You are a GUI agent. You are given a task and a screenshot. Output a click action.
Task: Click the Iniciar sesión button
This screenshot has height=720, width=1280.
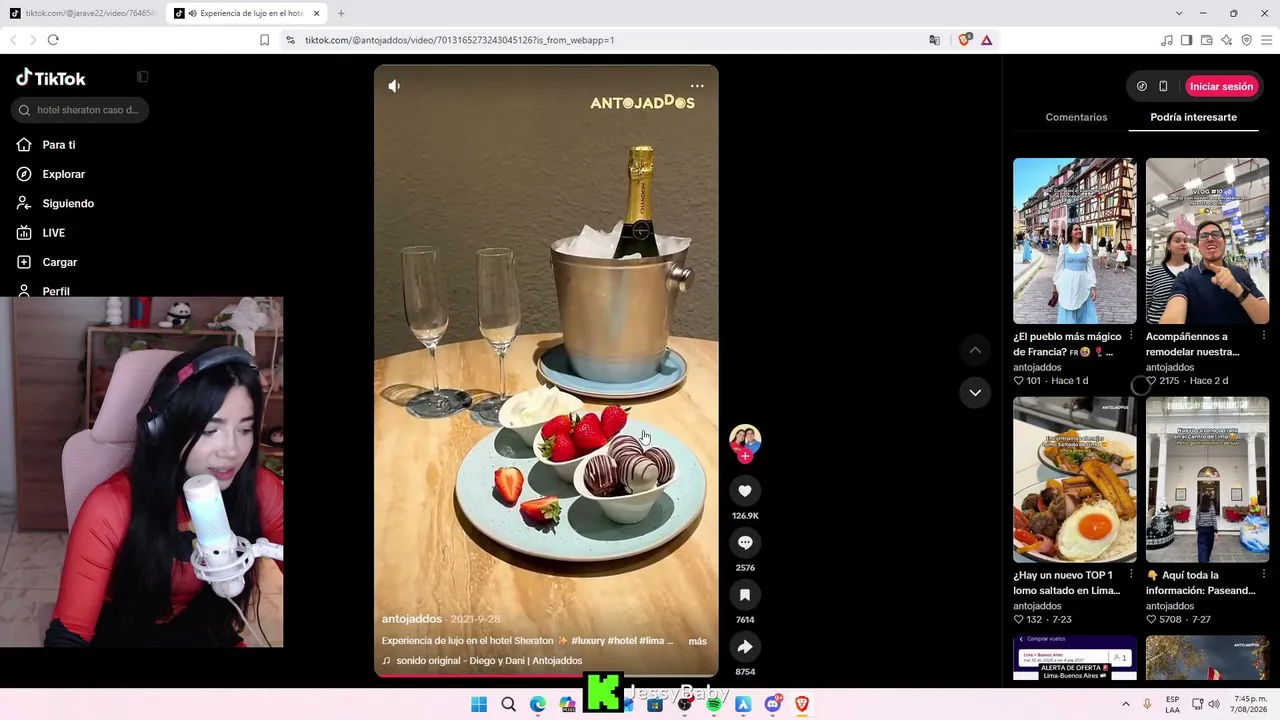(1221, 86)
